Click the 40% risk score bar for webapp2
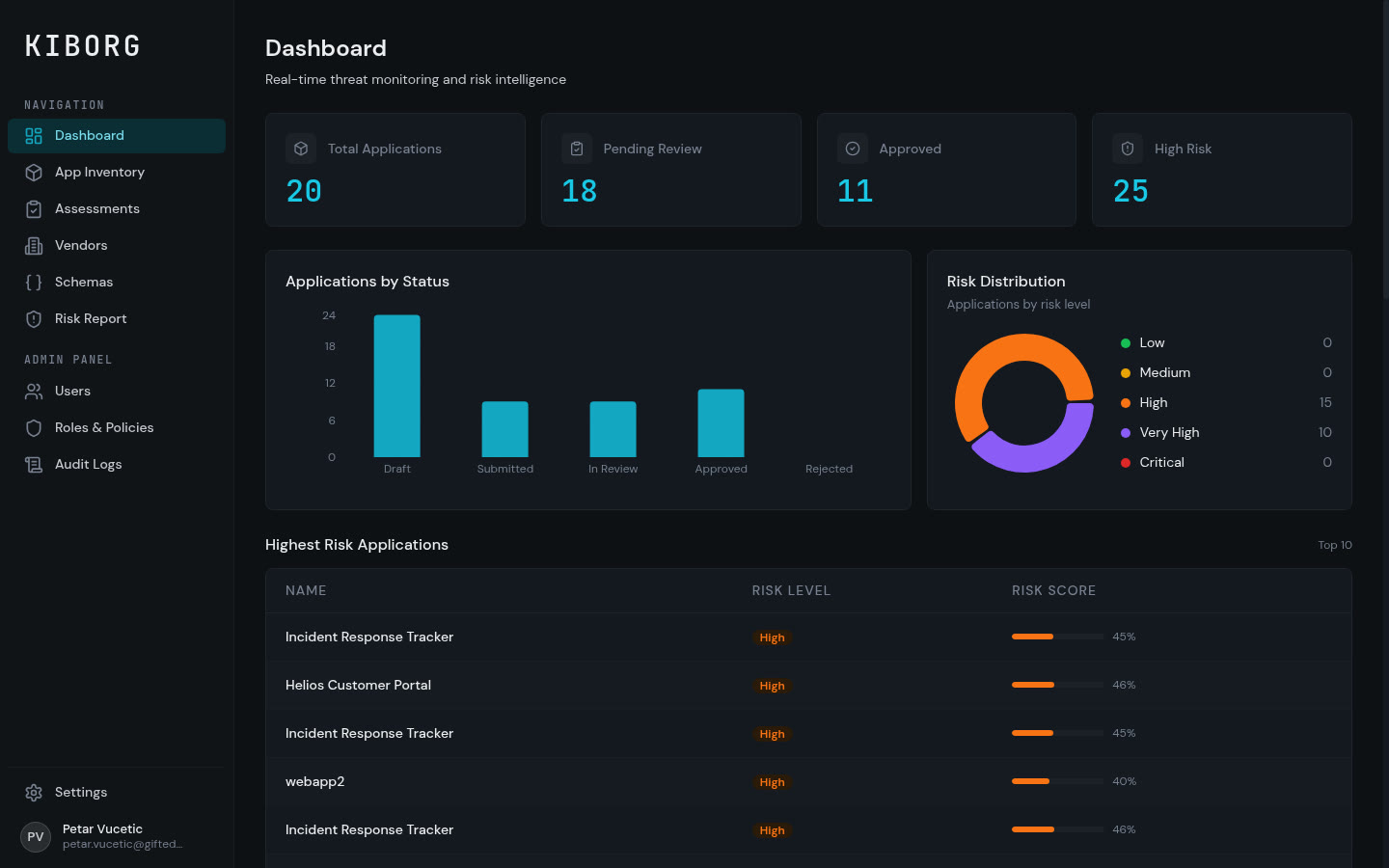1389x868 pixels. pyautogui.click(x=1057, y=781)
